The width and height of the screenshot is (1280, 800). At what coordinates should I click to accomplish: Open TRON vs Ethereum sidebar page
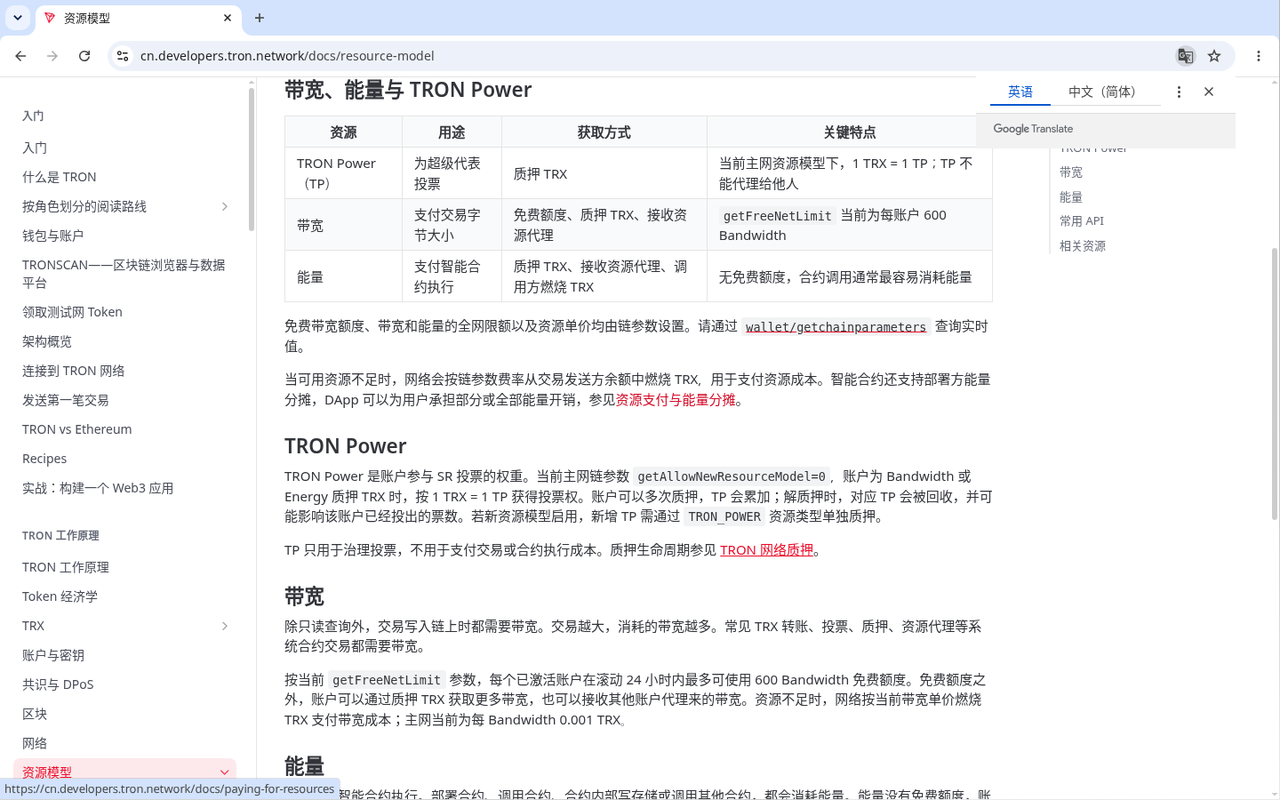(77, 429)
